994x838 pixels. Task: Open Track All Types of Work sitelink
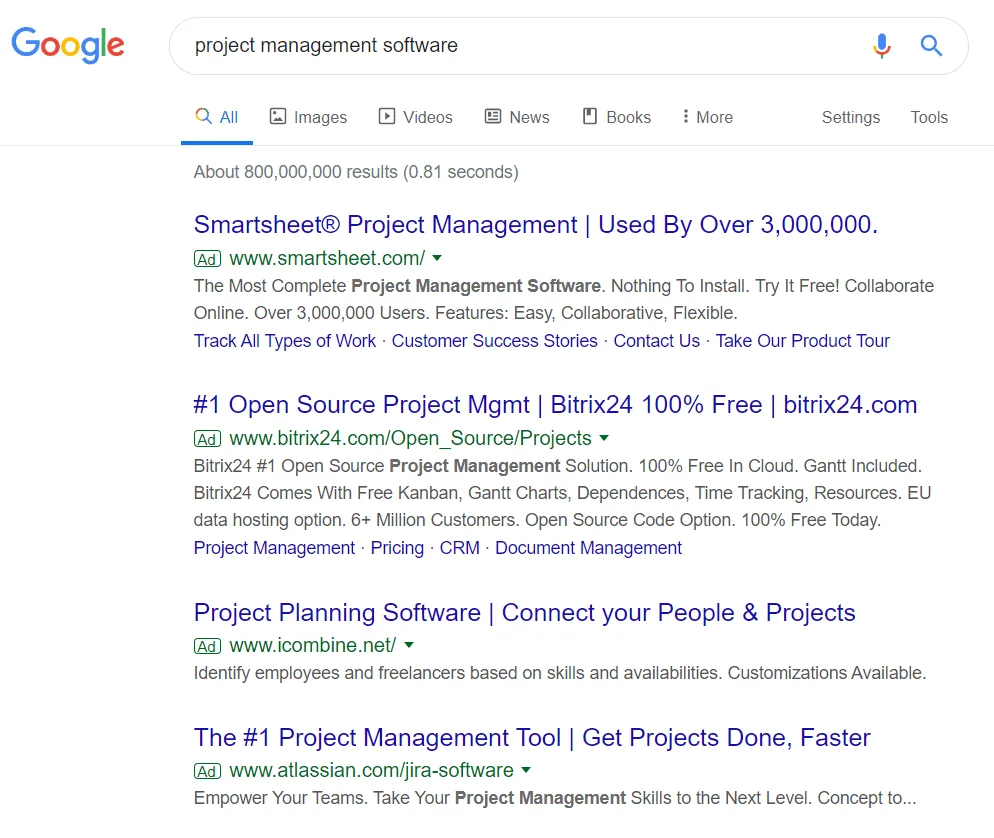[x=285, y=341]
